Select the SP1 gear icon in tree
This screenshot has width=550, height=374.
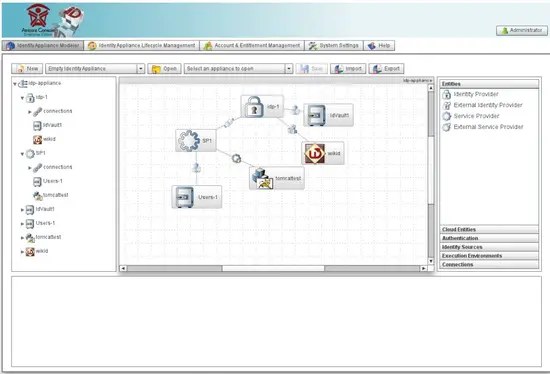(x=30, y=154)
